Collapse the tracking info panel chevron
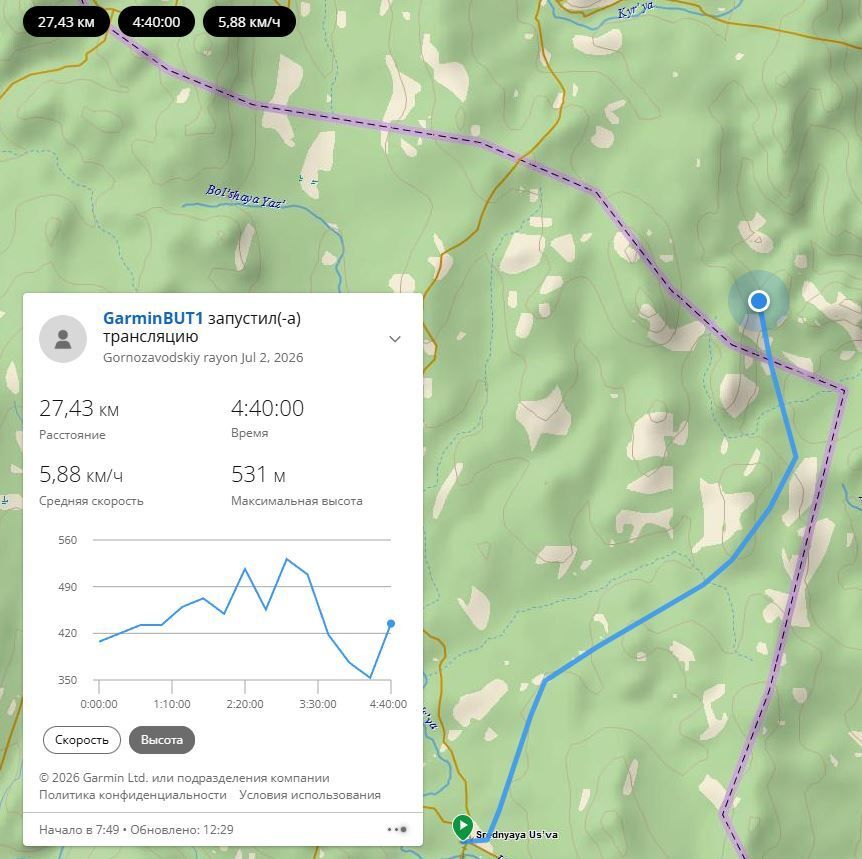Image resolution: width=862 pixels, height=859 pixels. coord(395,339)
